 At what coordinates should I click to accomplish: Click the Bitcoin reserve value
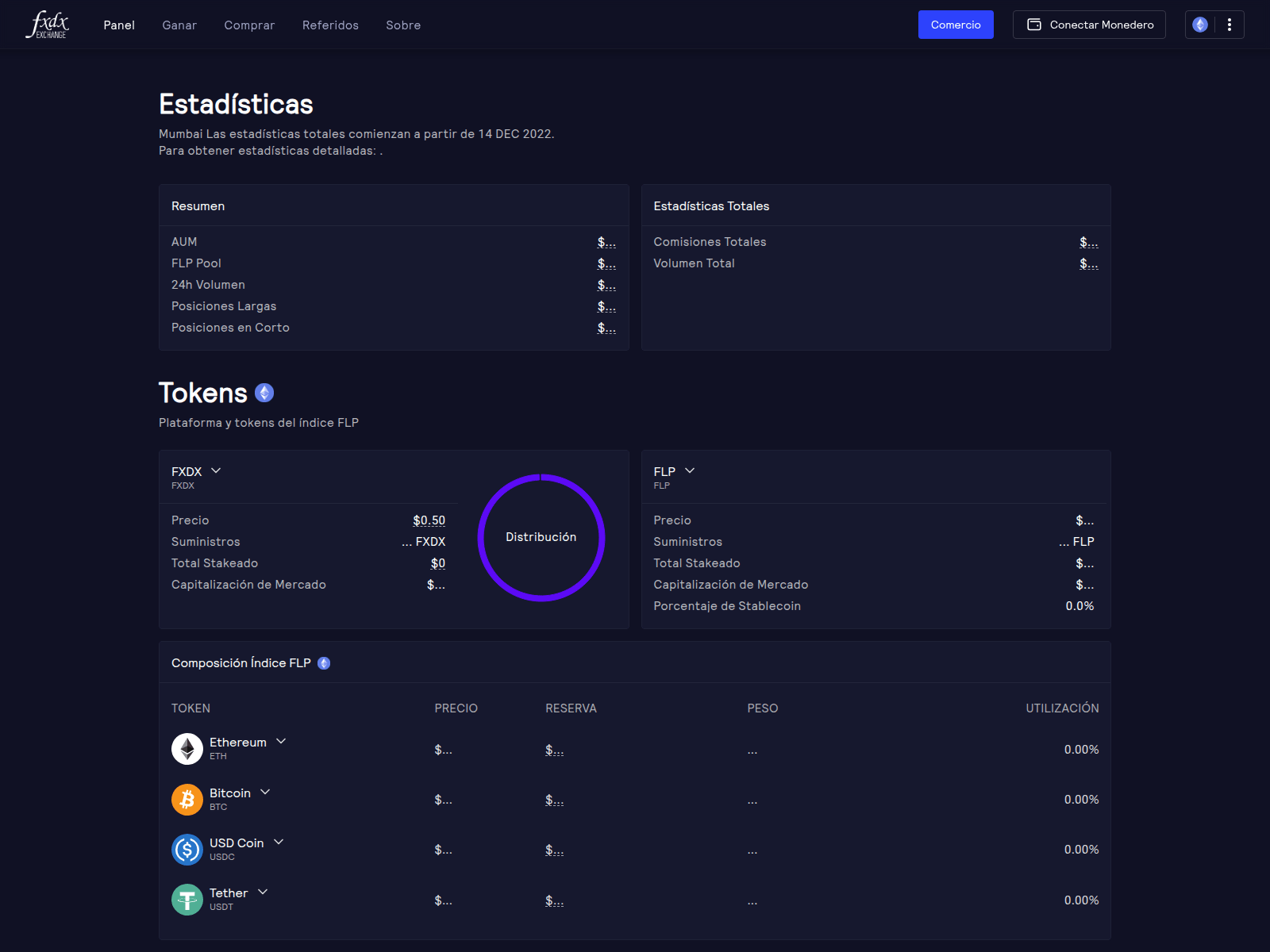coord(555,800)
